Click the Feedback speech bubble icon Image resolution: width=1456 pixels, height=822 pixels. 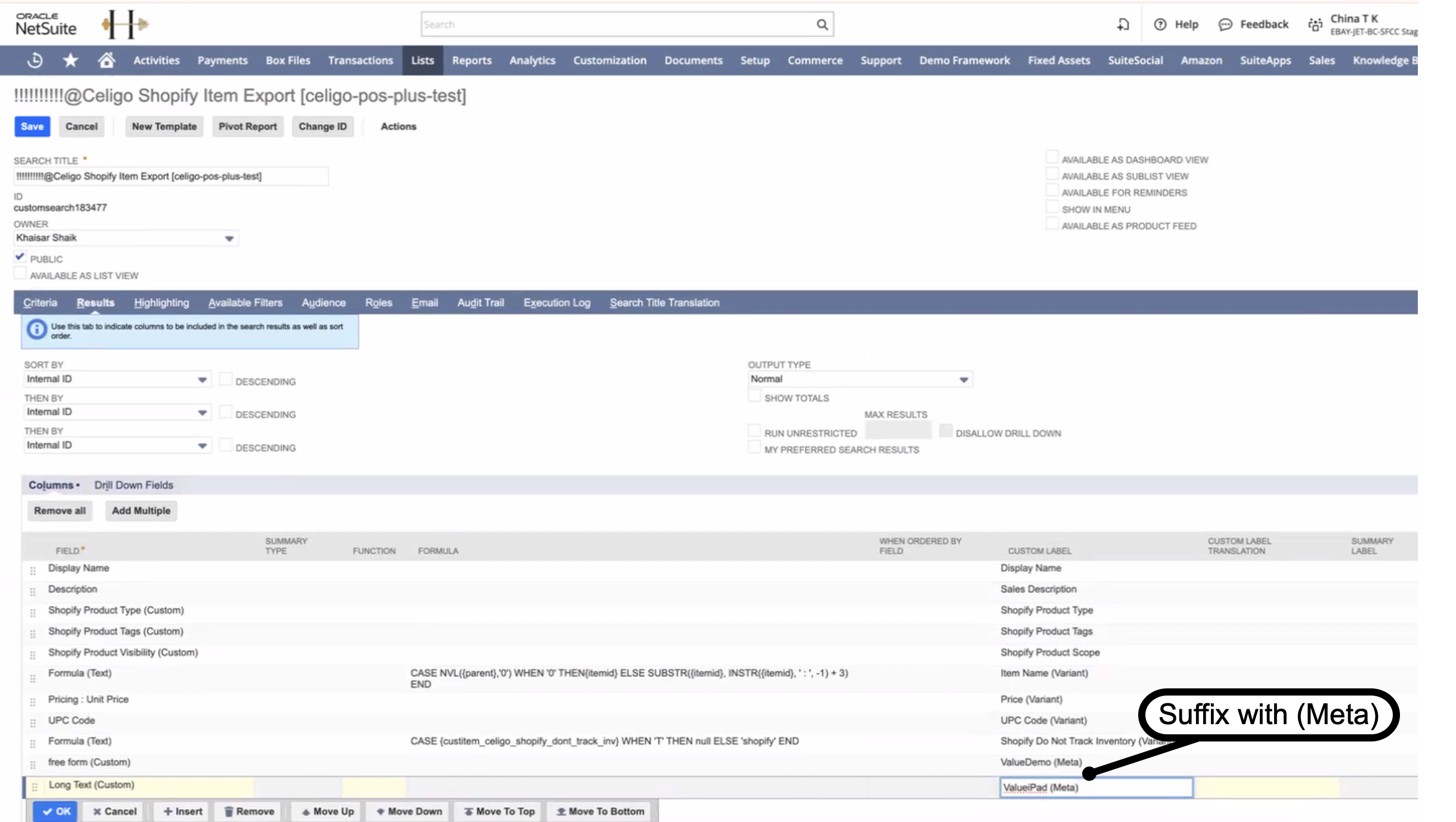click(x=1225, y=24)
